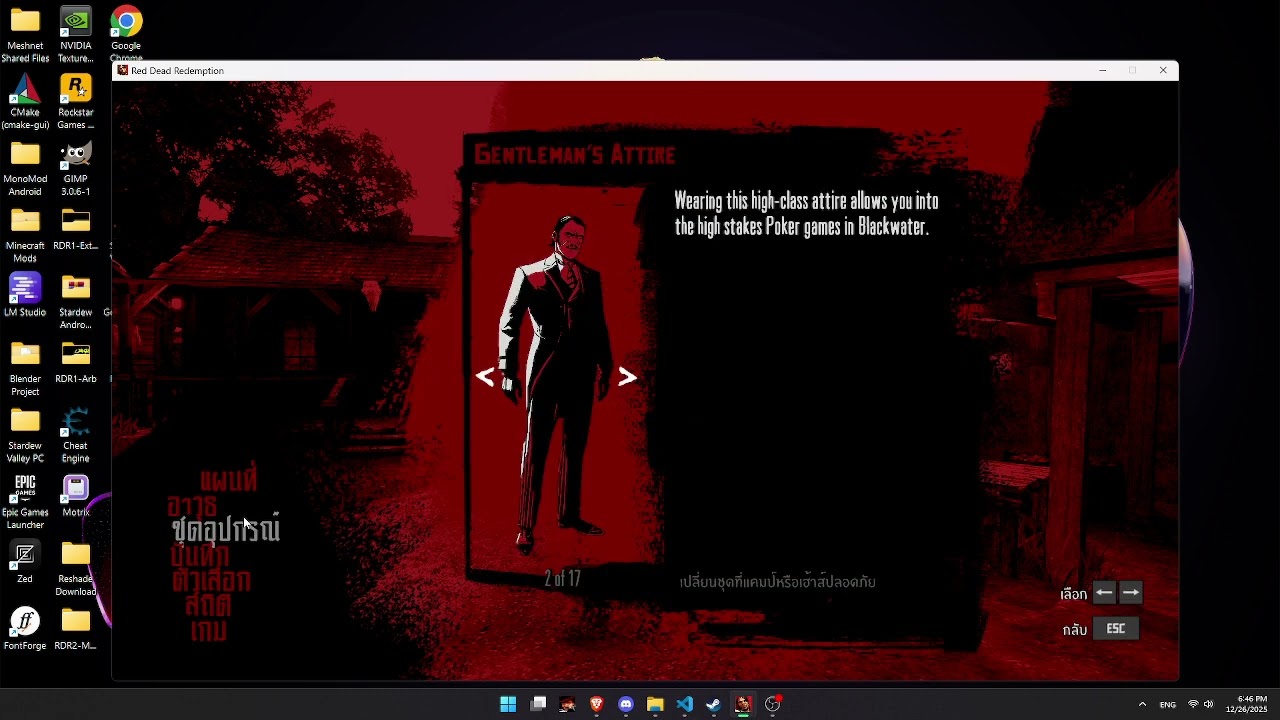The image size is (1280, 720).
Task: Open MonoMod Android desktop folder
Action: (25, 168)
